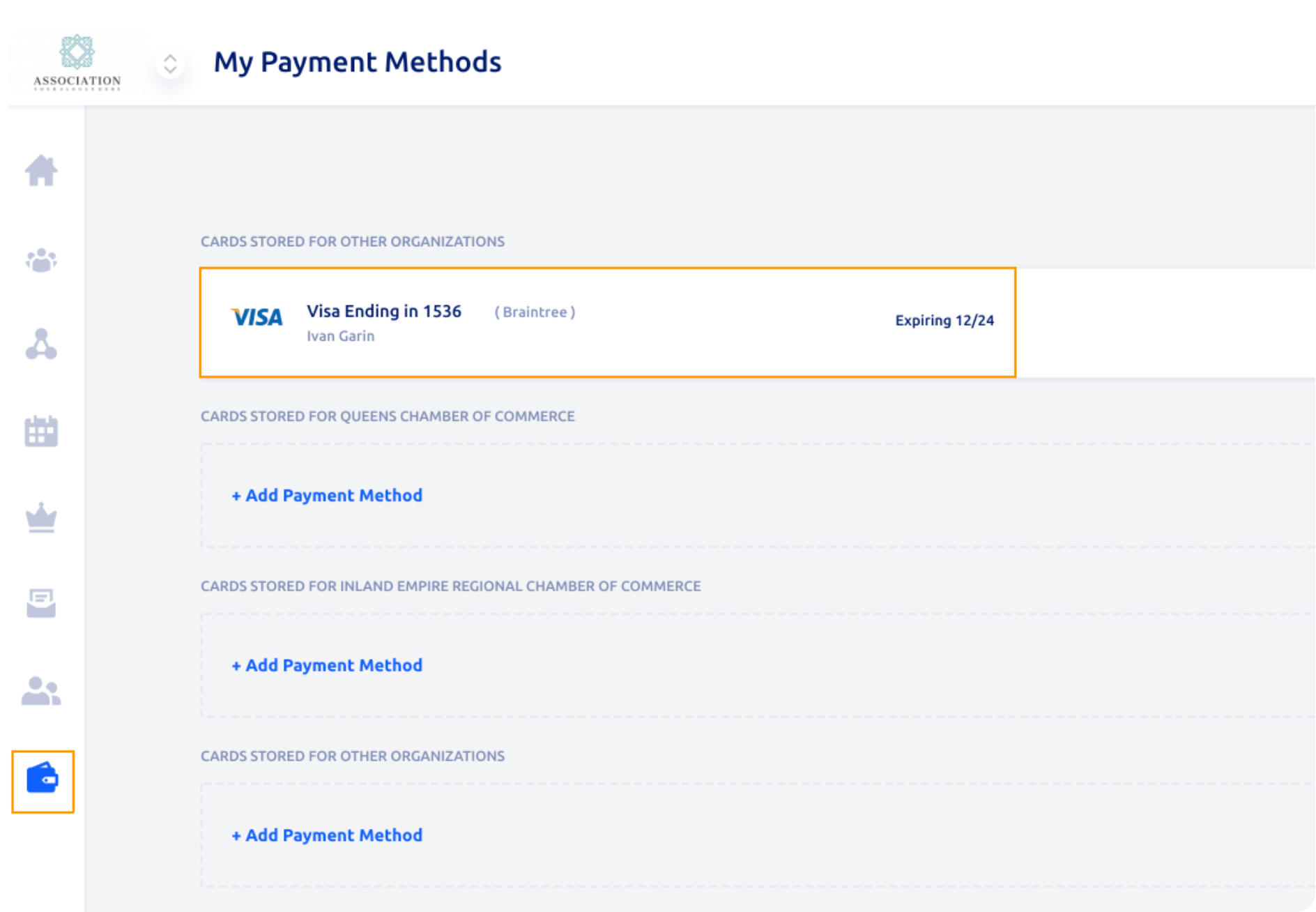Click the Braintree processor label
Screen dimensions: 1316x912
[x=535, y=312]
